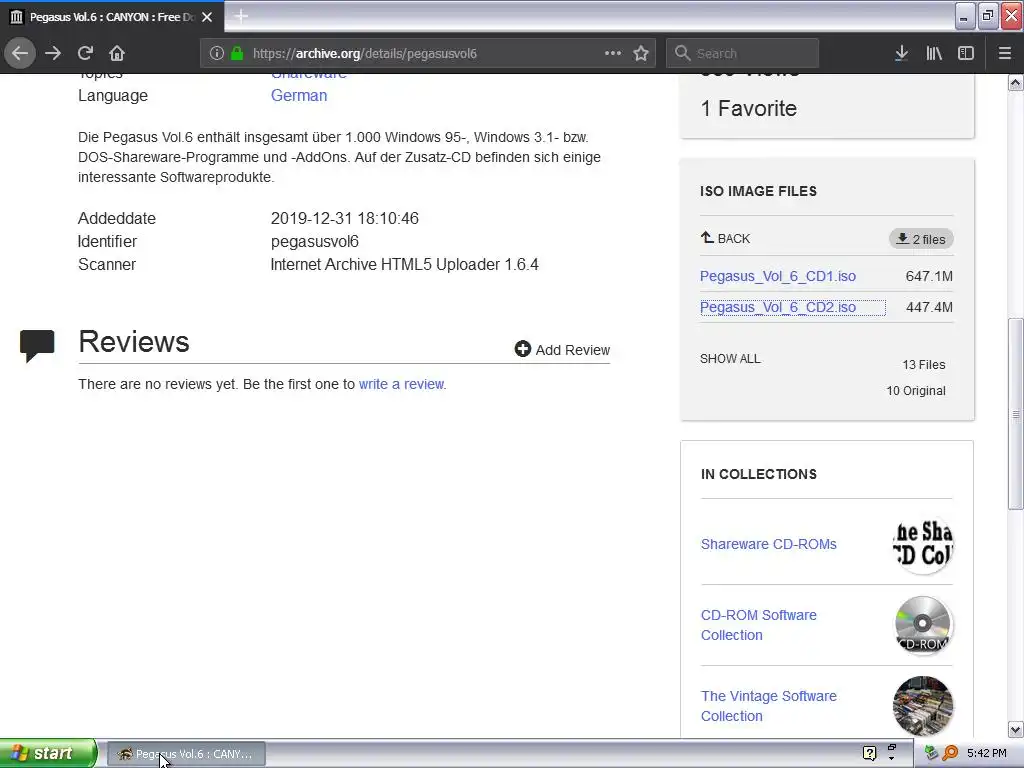Select the Pegasus Vol.6 browser tab
This screenshot has width=1024, height=768.
tap(112, 17)
